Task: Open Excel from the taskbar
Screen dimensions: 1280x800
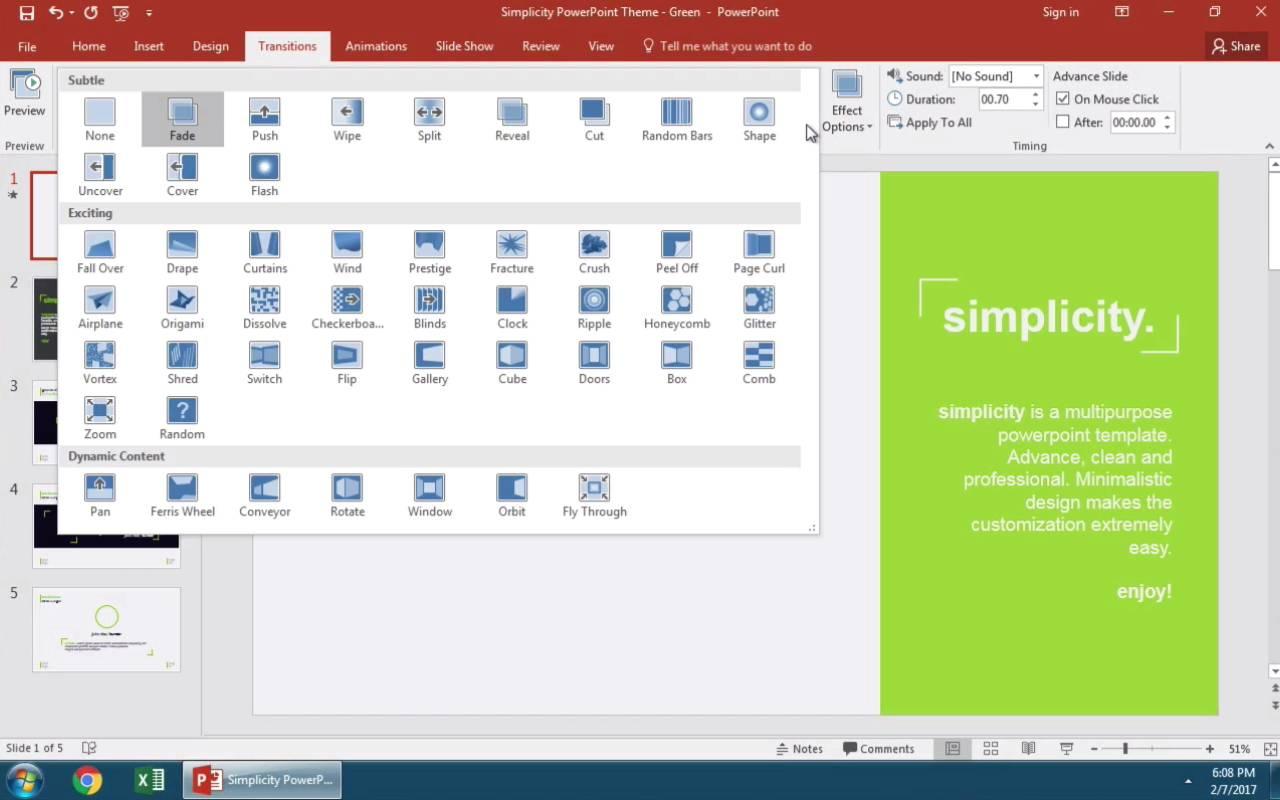Action: pos(150,779)
